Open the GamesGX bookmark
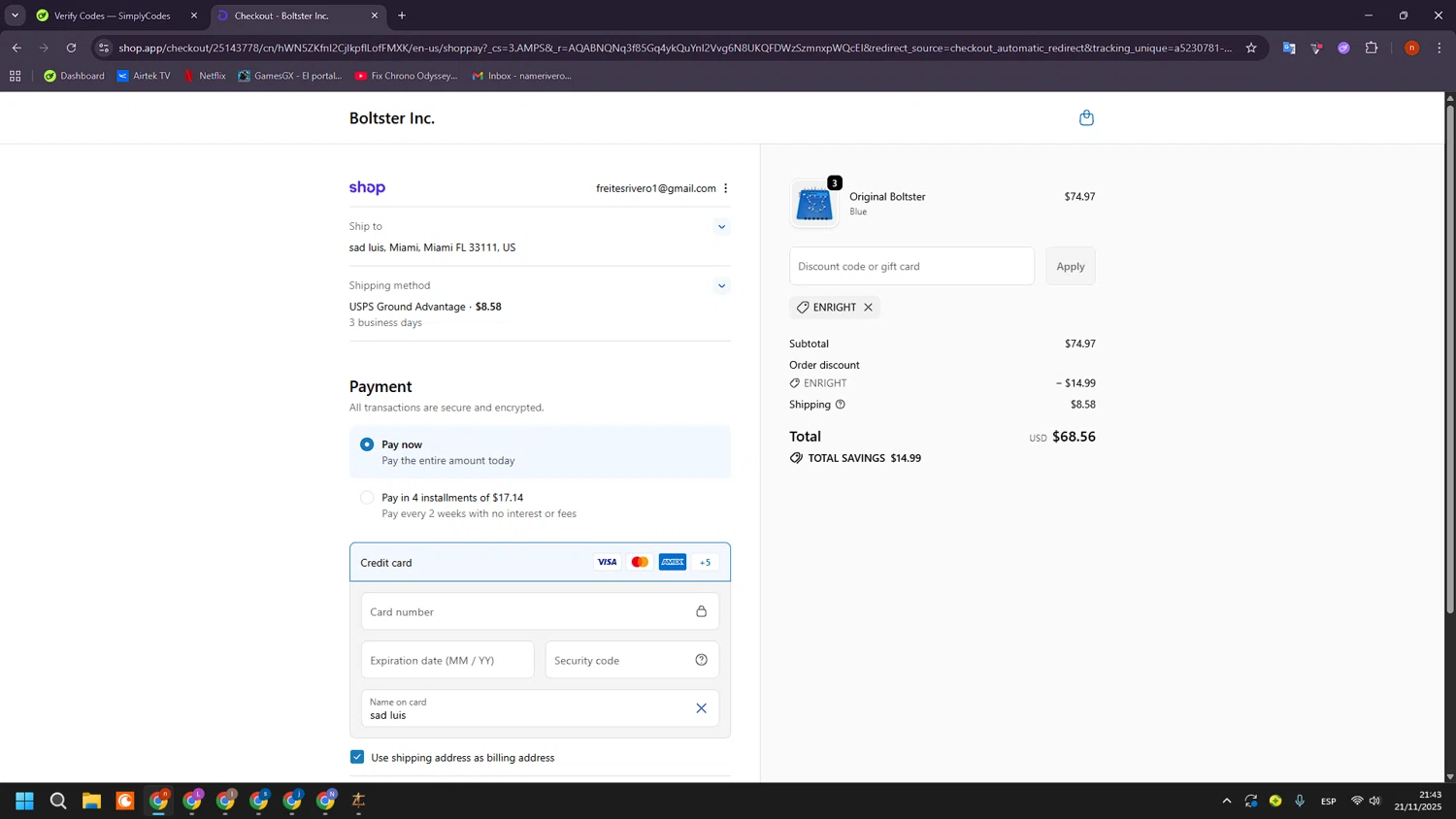The width and height of the screenshot is (1456, 819). pyautogui.click(x=289, y=76)
